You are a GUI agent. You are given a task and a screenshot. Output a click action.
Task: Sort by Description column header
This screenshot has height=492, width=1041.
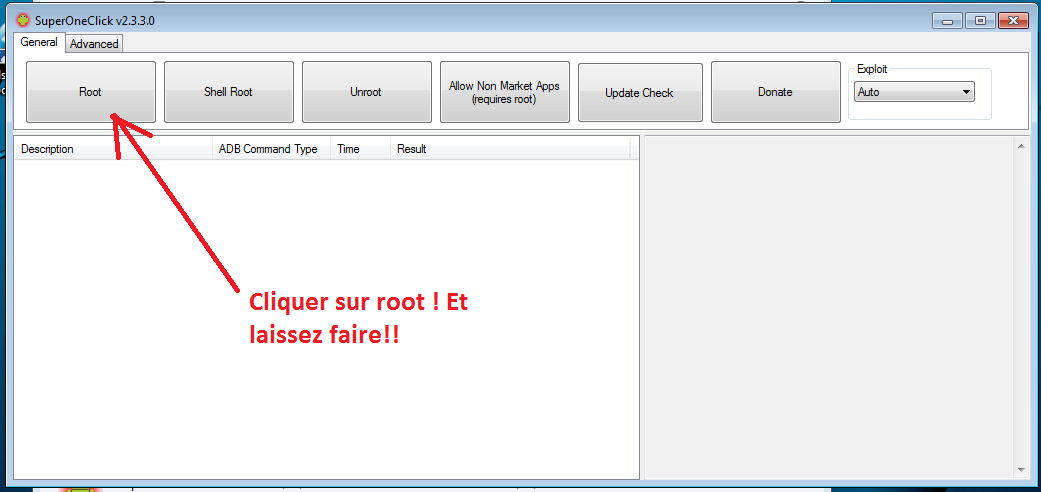[x=114, y=149]
